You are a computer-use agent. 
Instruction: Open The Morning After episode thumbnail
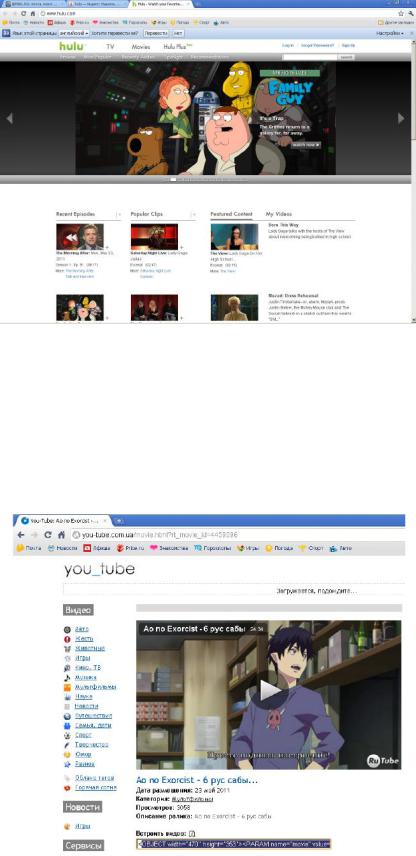(80, 236)
